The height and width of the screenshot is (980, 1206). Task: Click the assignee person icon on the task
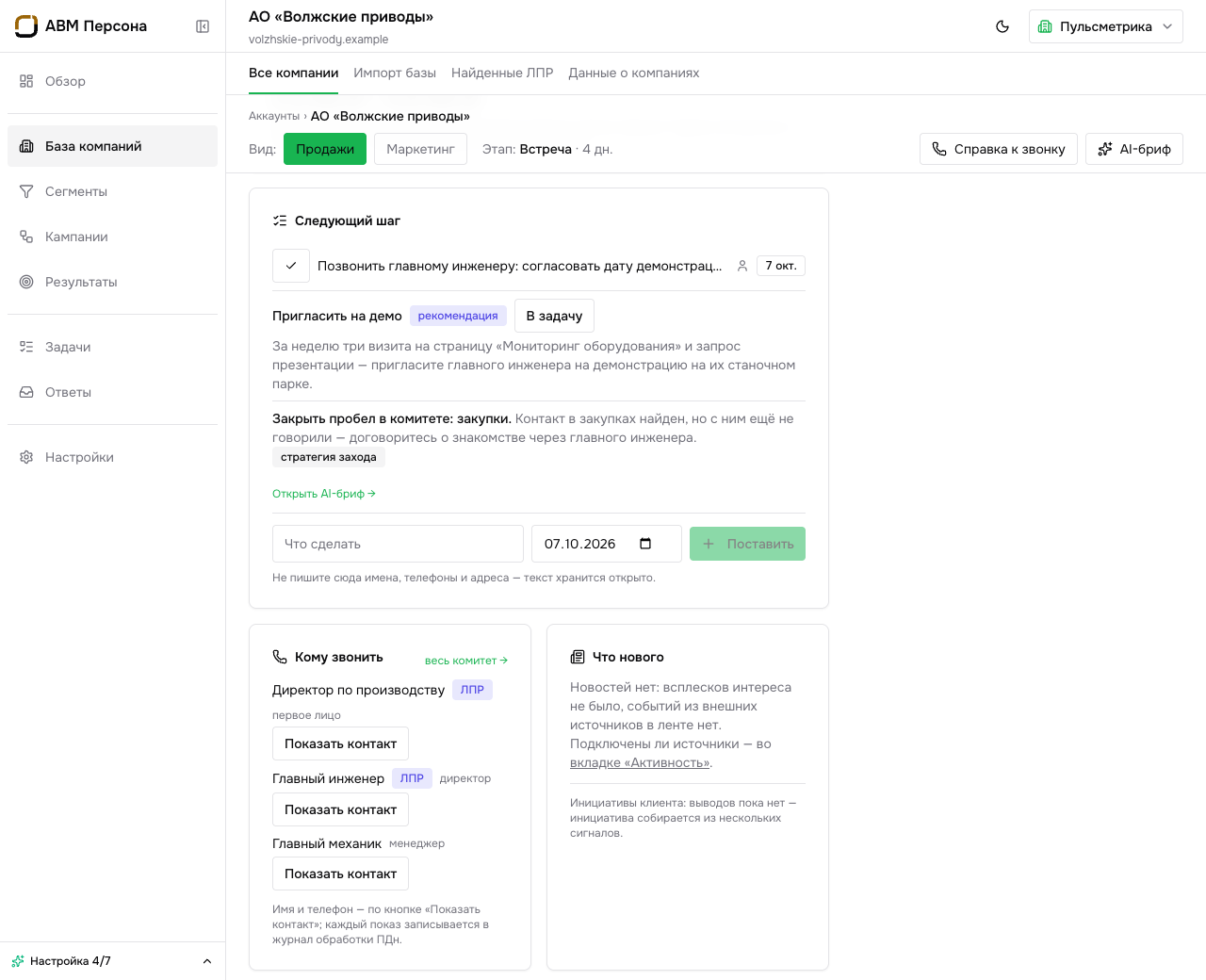(x=742, y=266)
